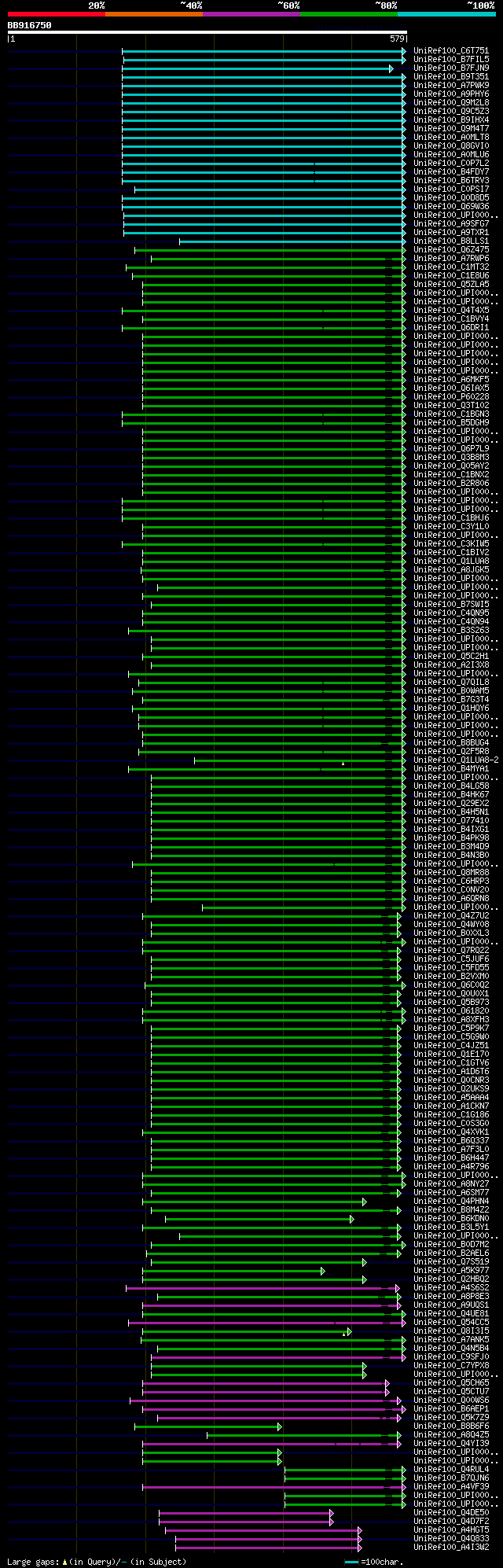503x1568 pixels.
Task: Select hit label UniRef100_Q4T4X5
Action: pyautogui.click(x=451, y=311)
